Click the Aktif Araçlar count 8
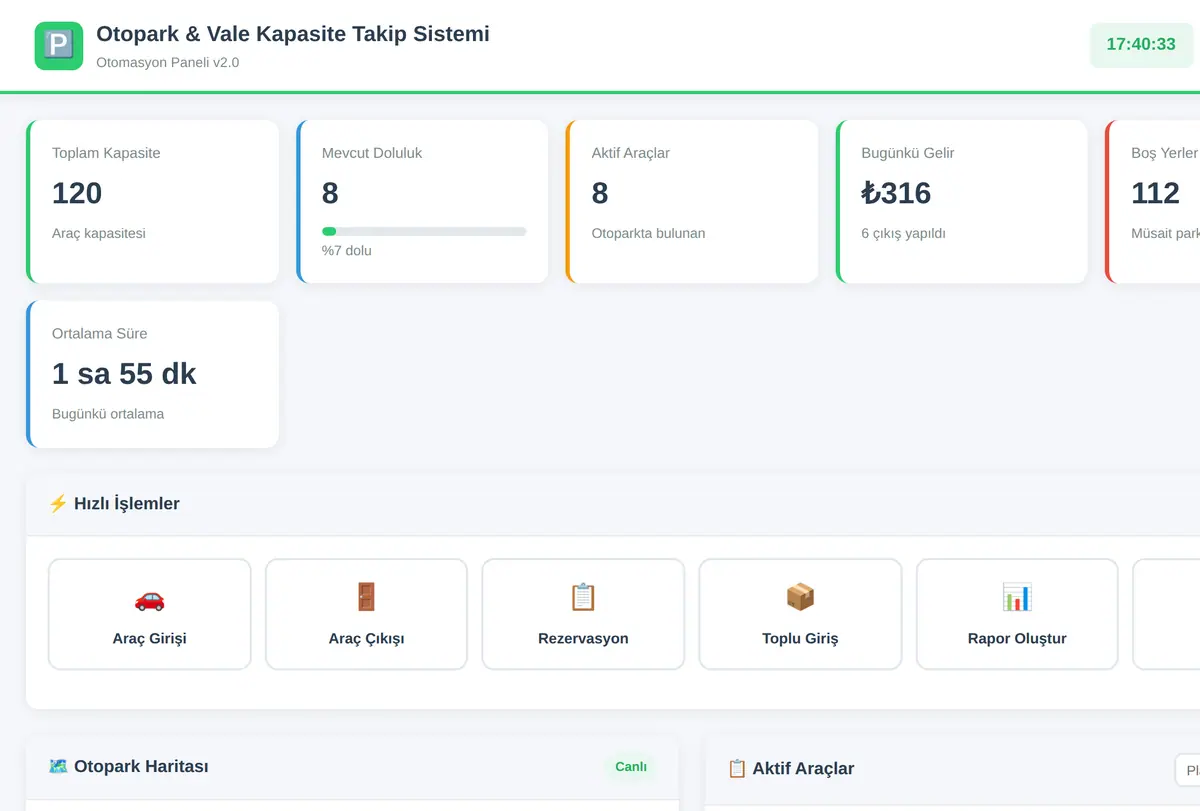The height and width of the screenshot is (811, 1200). pyautogui.click(x=600, y=193)
